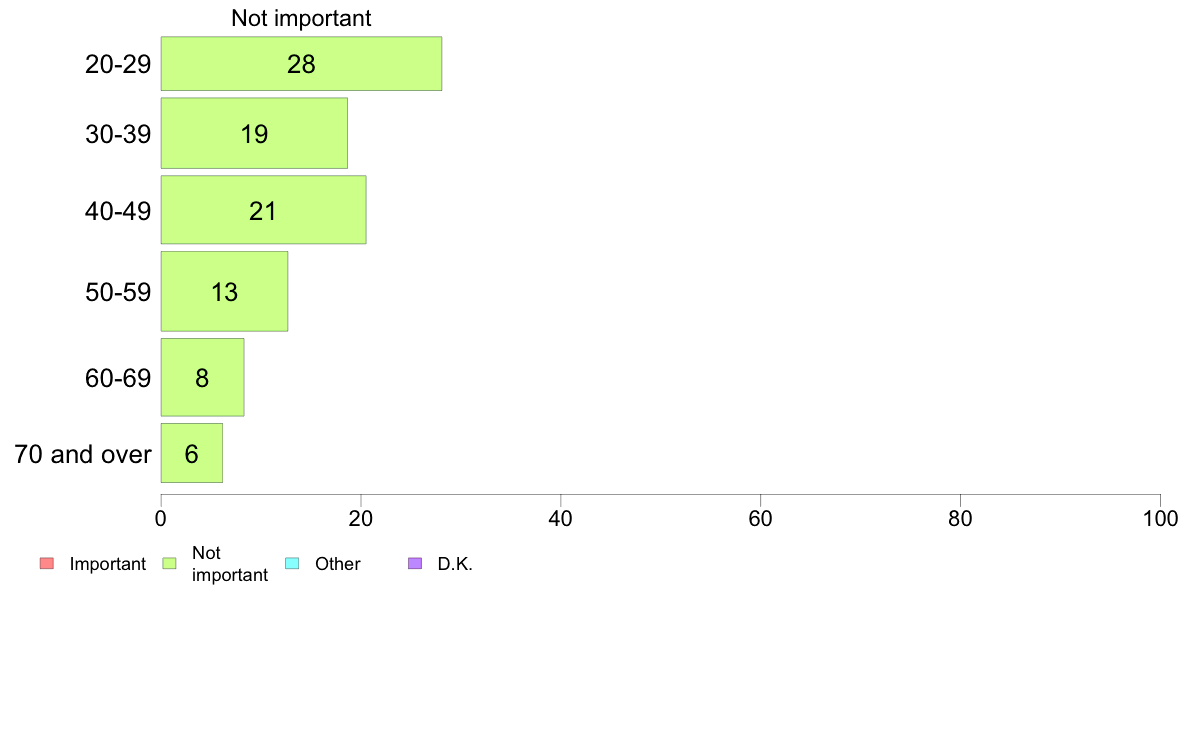
Task: Select the 60-69 bar showing 8
Action: (x=202, y=378)
